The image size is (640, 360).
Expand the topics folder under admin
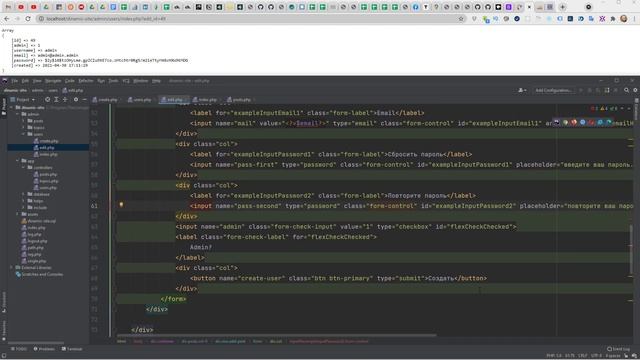(x=24, y=128)
